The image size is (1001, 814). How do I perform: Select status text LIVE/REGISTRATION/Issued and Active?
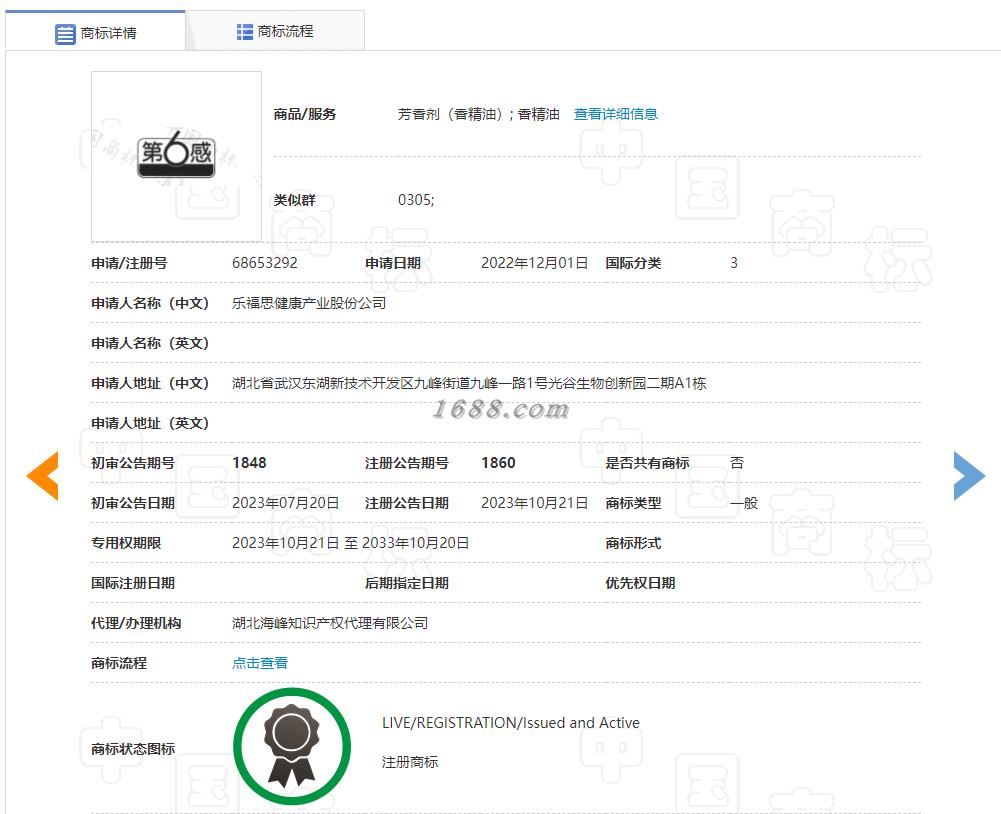point(511,723)
